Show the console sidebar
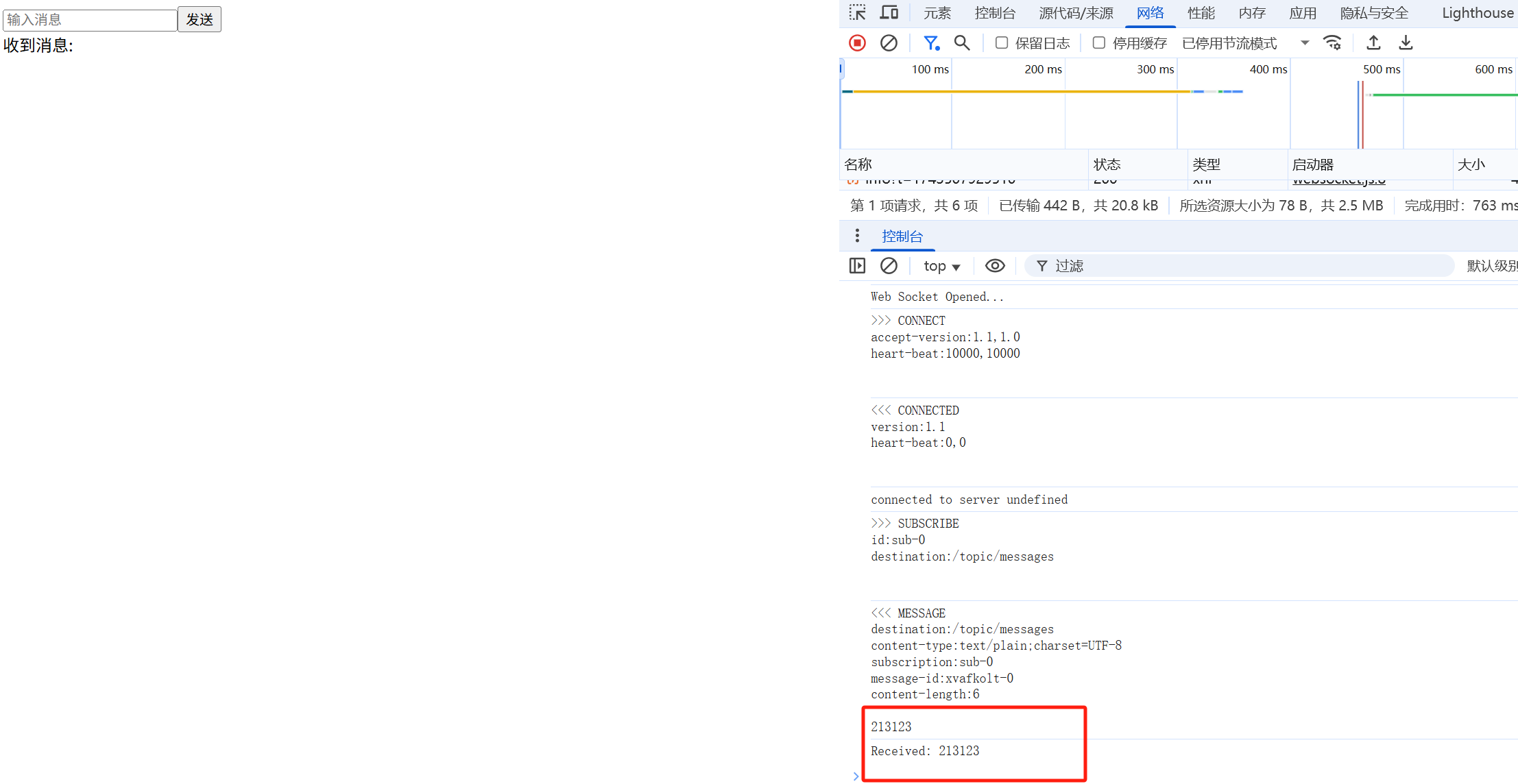 point(857,266)
